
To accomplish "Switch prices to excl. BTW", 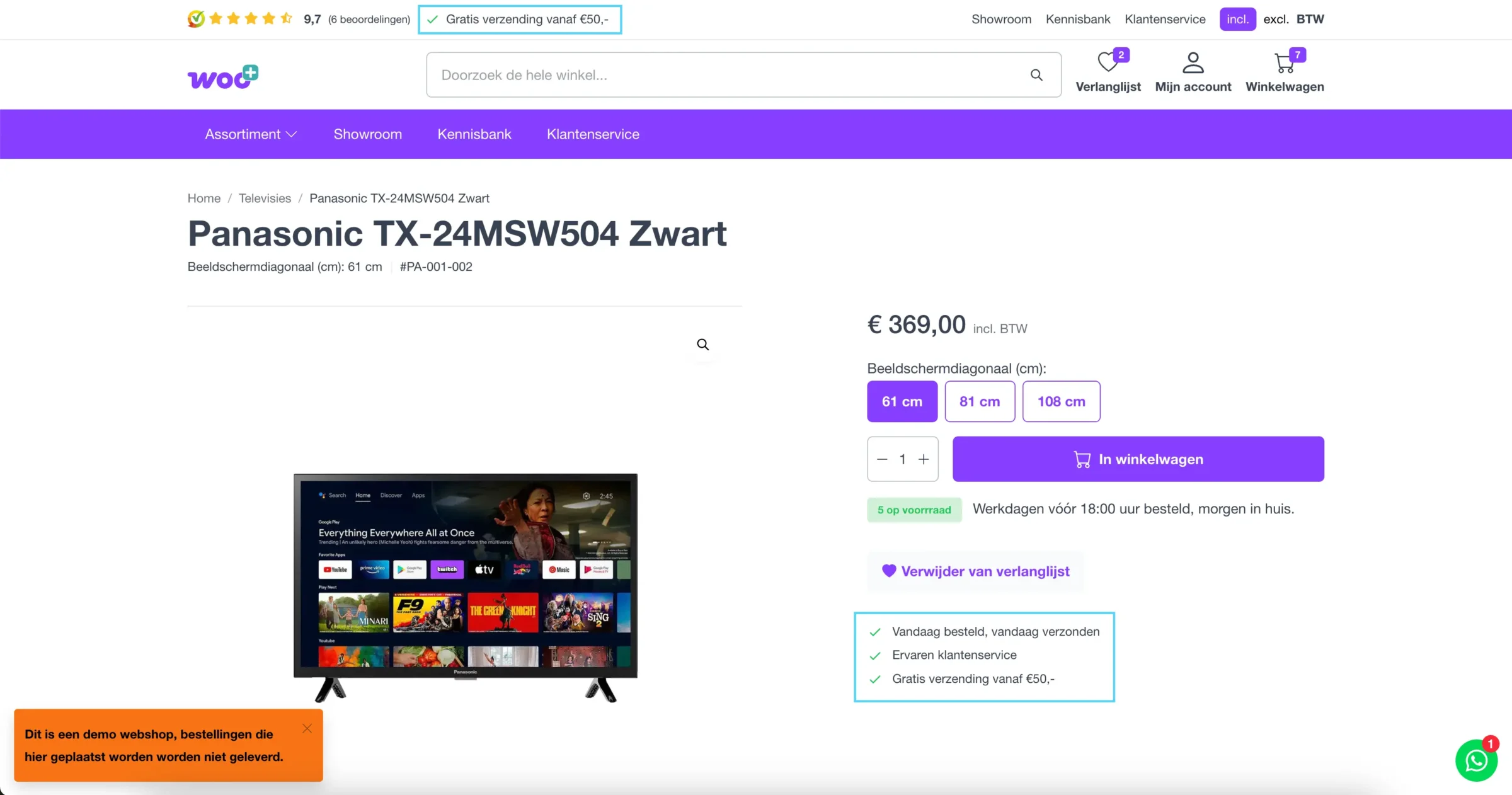I will click(x=1276, y=19).
